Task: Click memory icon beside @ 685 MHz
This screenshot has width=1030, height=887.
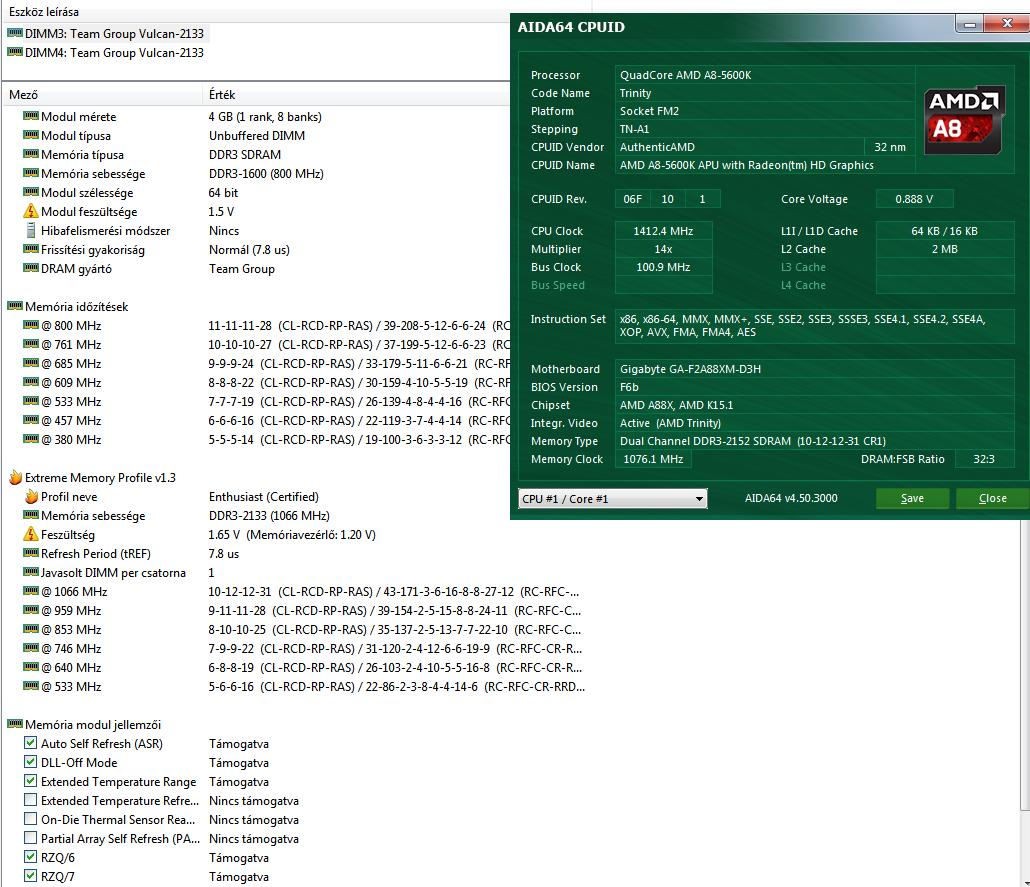Action: (x=31, y=363)
